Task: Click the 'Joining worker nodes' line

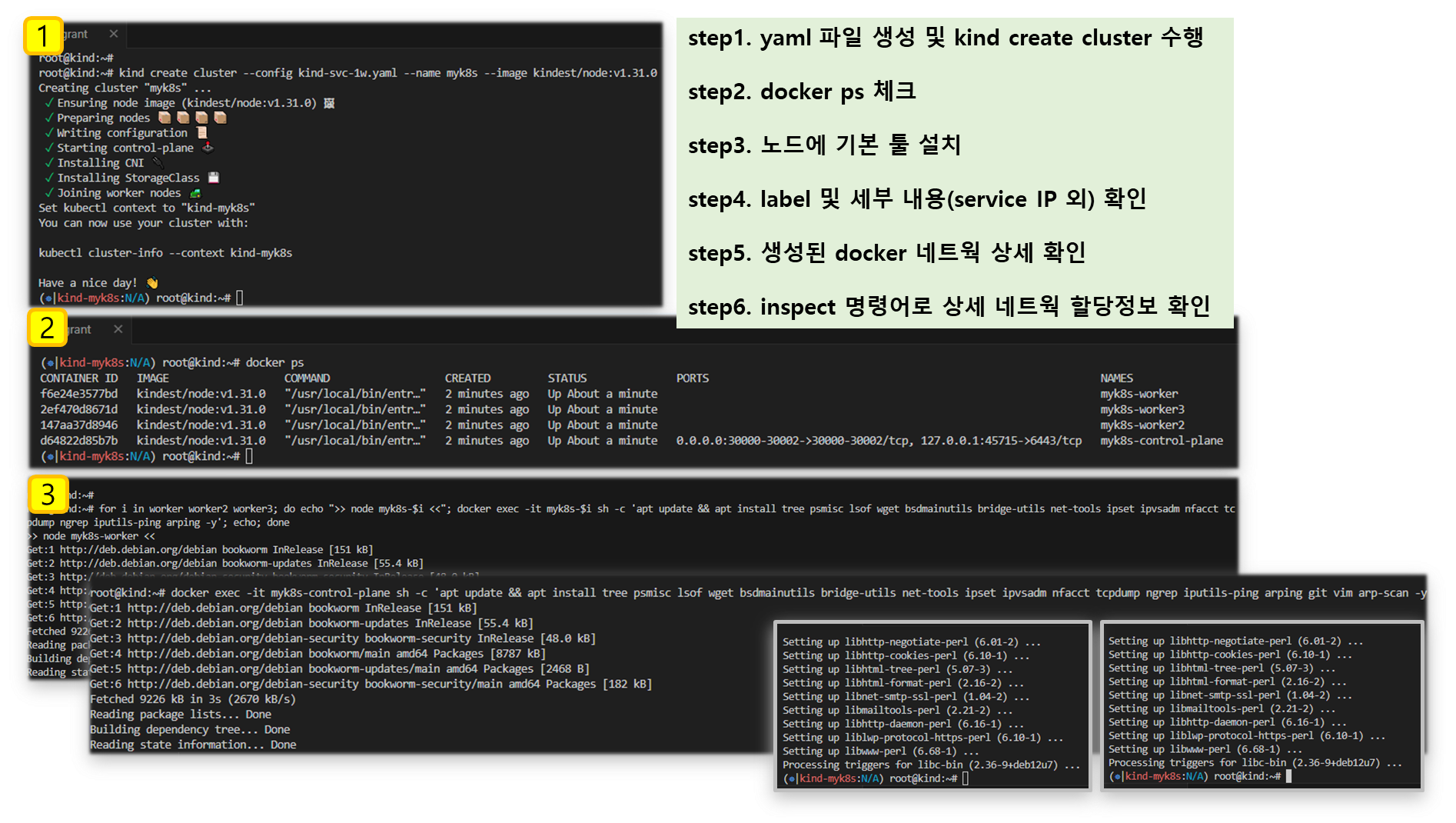Action: pyautogui.click(x=123, y=193)
